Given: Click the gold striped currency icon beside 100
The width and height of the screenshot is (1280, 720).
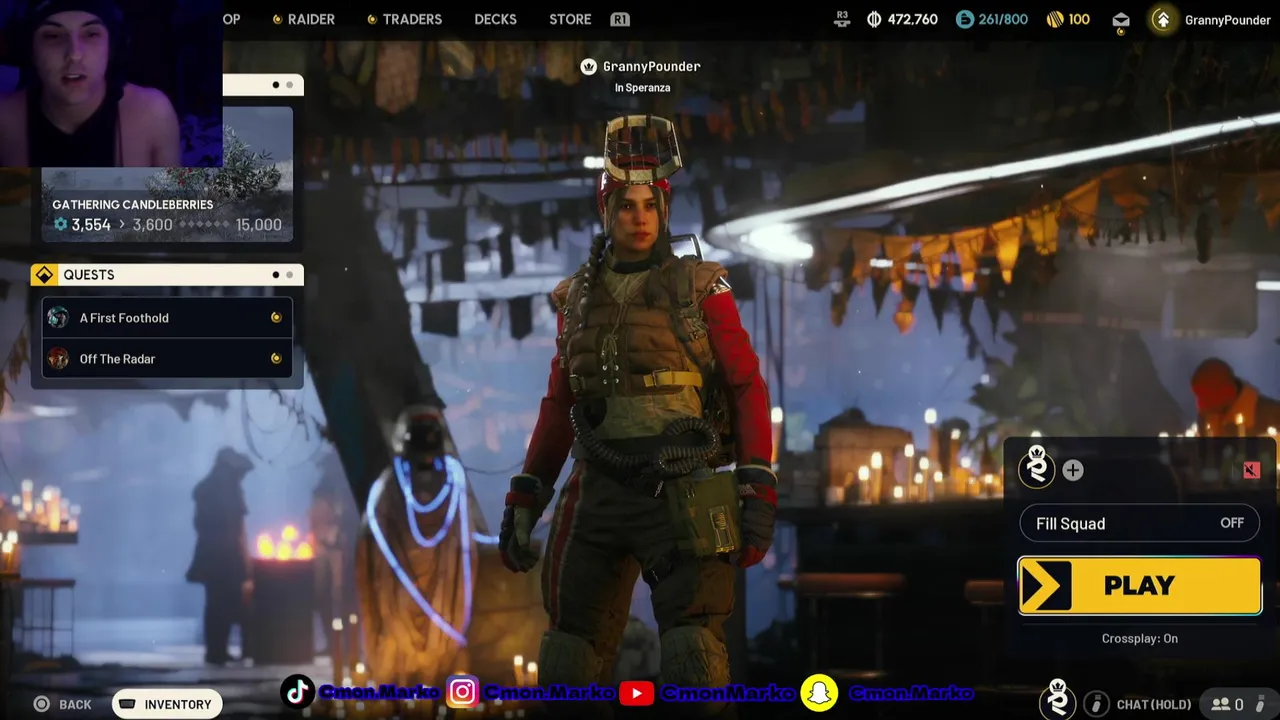Looking at the screenshot, I should (1055, 19).
